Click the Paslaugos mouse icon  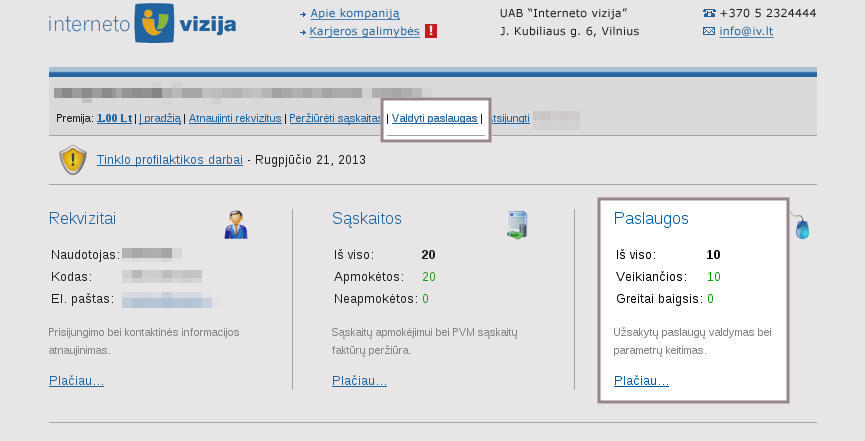tap(801, 228)
